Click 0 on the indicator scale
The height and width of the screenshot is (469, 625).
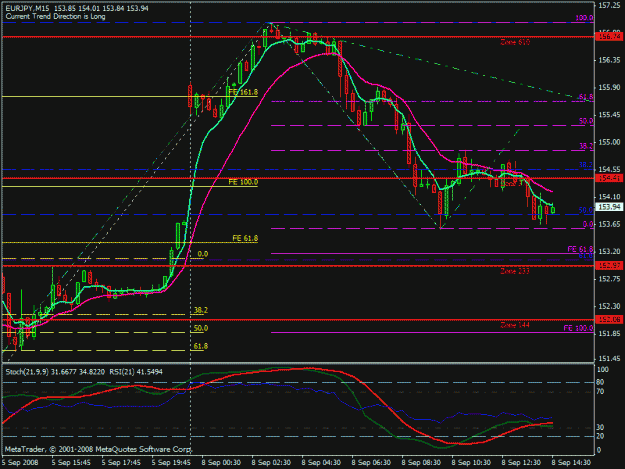(x=600, y=450)
